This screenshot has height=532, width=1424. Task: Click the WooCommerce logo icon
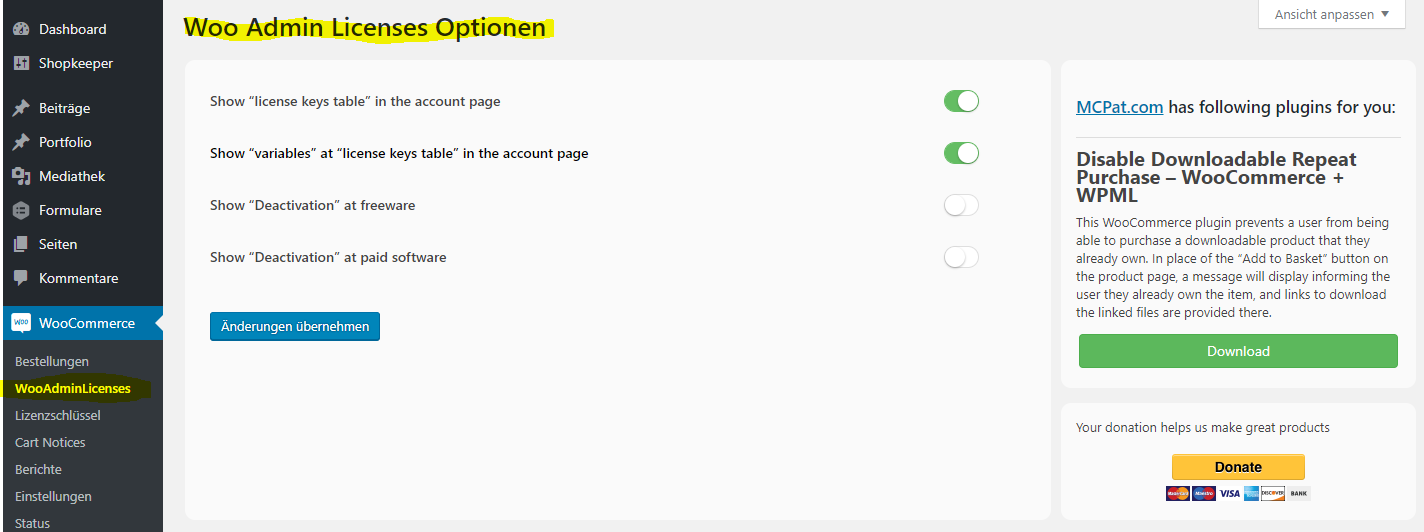click(21, 323)
